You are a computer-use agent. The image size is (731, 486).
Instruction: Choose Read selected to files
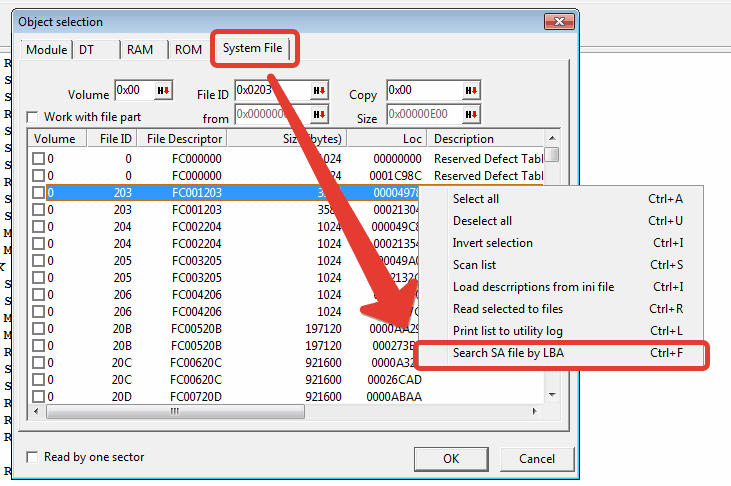(x=561, y=308)
